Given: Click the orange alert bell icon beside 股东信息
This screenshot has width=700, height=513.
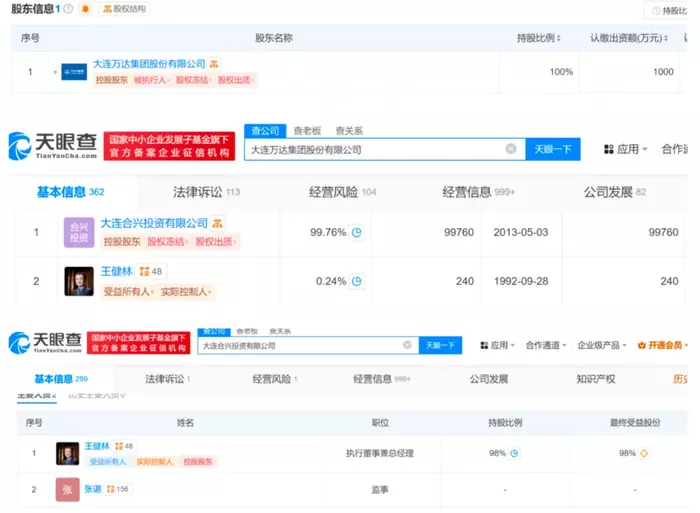Looking at the screenshot, I should click(86, 9).
